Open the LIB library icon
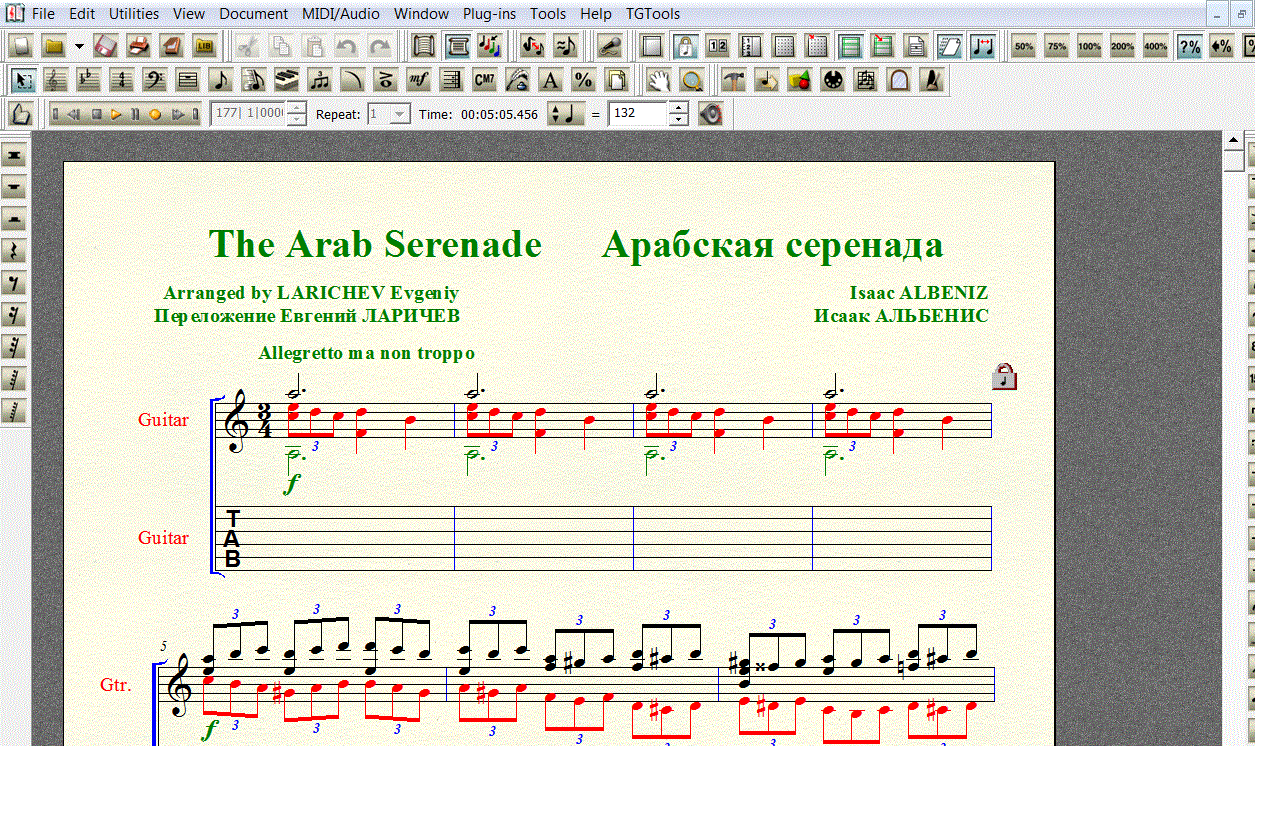 (x=205, y=46)
